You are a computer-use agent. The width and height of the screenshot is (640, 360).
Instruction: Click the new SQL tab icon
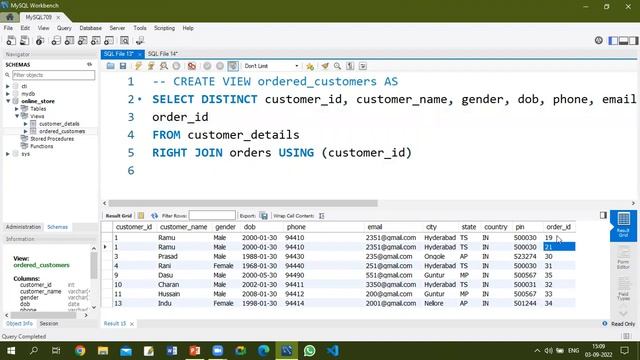click(x=11, y=40)
